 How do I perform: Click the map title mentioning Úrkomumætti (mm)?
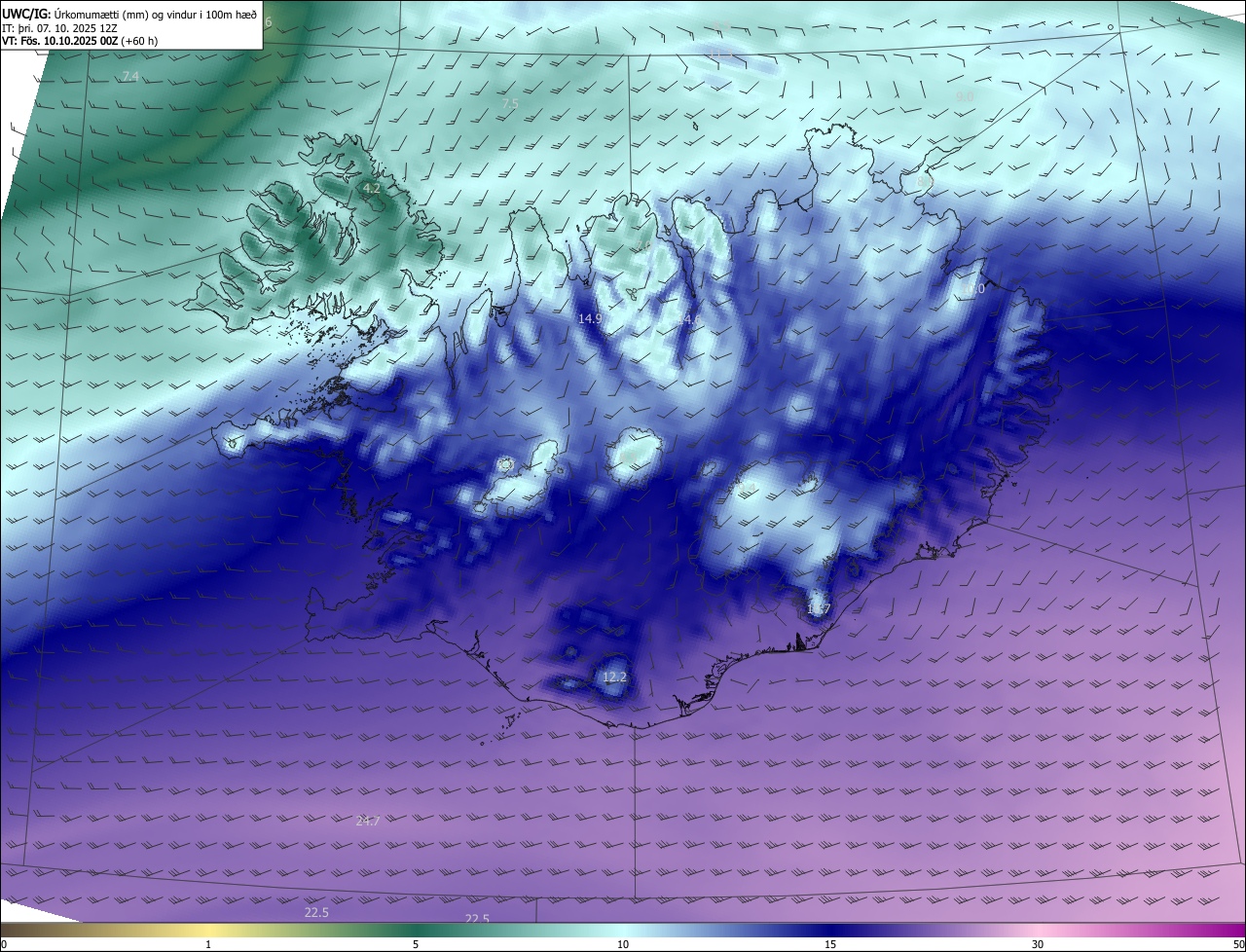coord(129,14)
